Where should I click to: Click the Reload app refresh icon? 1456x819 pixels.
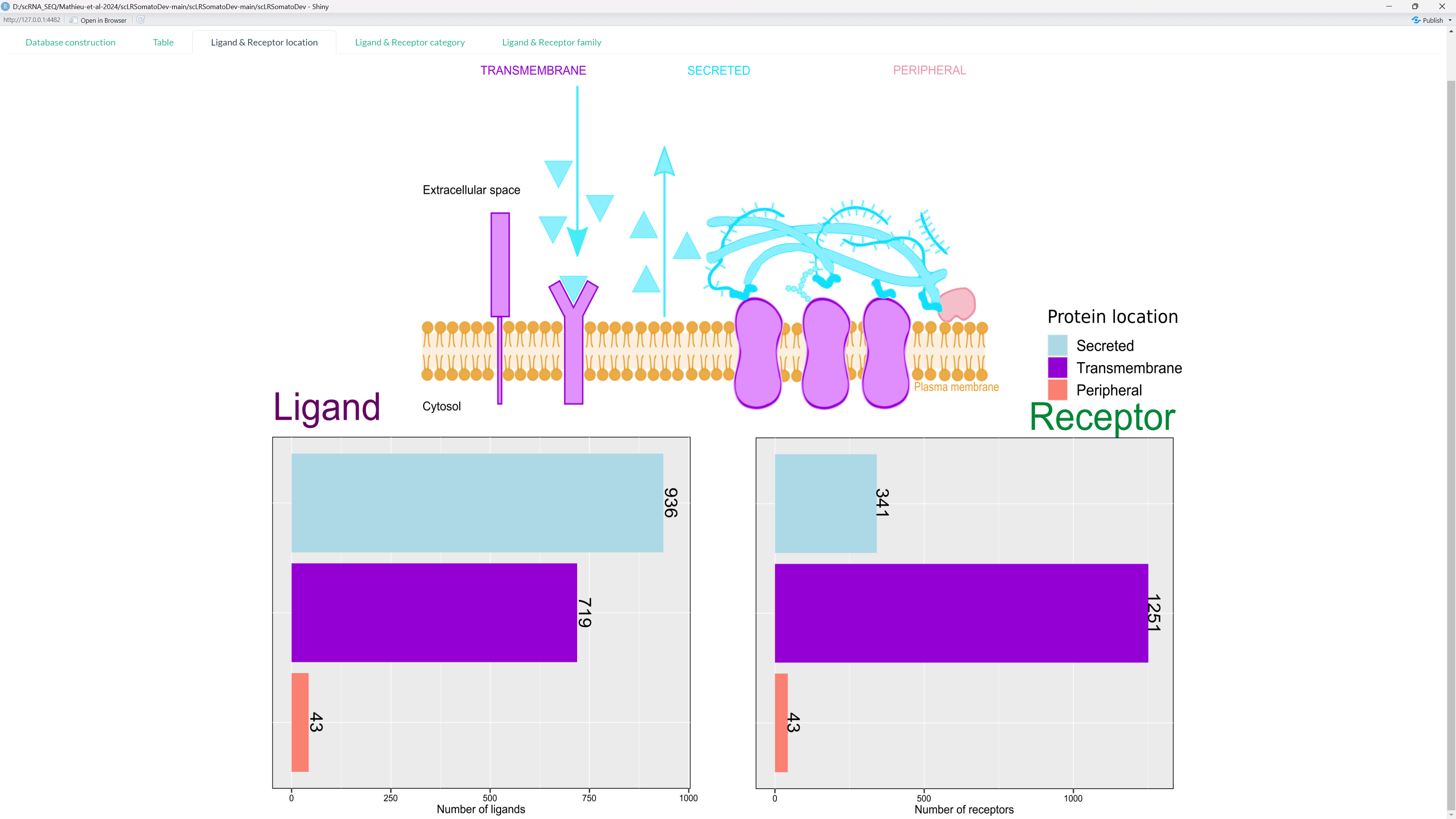tap(141, 20)
